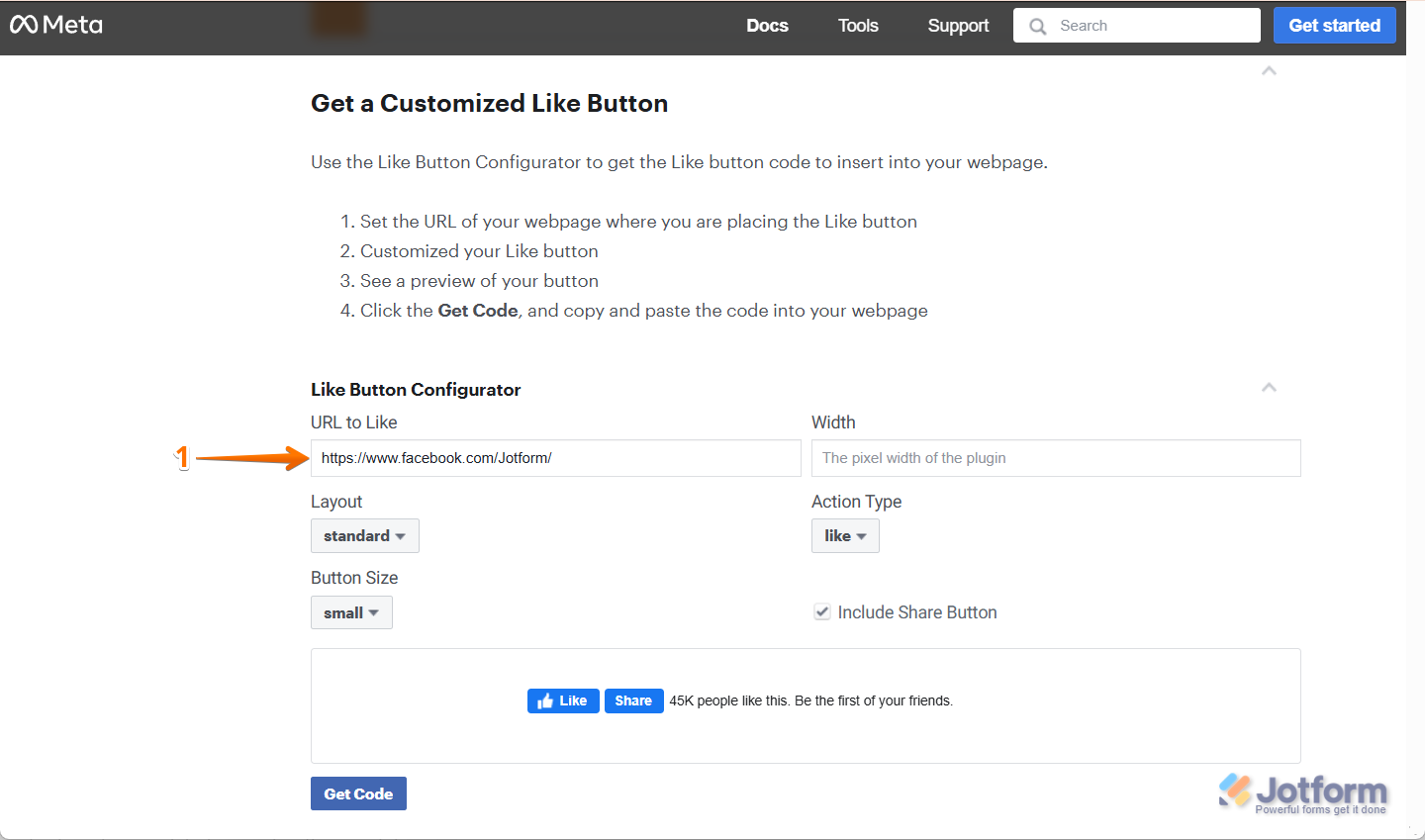
Task: Collapse the Like Button Configurator chevron
Action: pyautogui.click(x=1269, y=388)
